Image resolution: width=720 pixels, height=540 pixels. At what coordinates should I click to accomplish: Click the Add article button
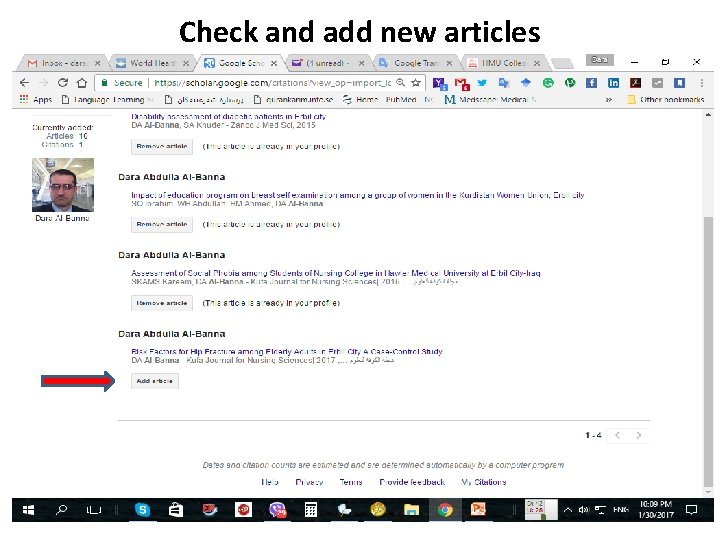click(155, 381)
